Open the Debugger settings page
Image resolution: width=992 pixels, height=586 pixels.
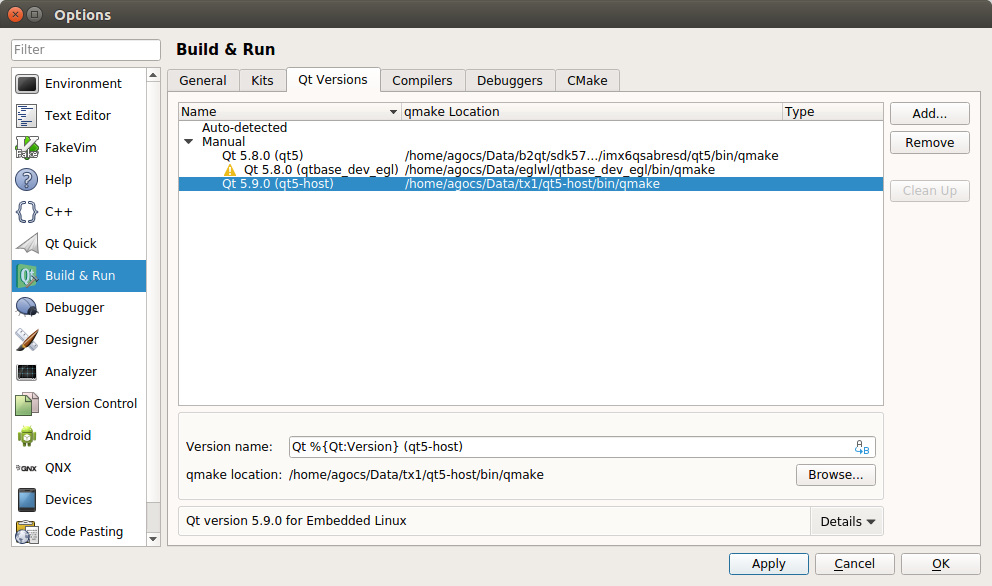pos(73,307)
